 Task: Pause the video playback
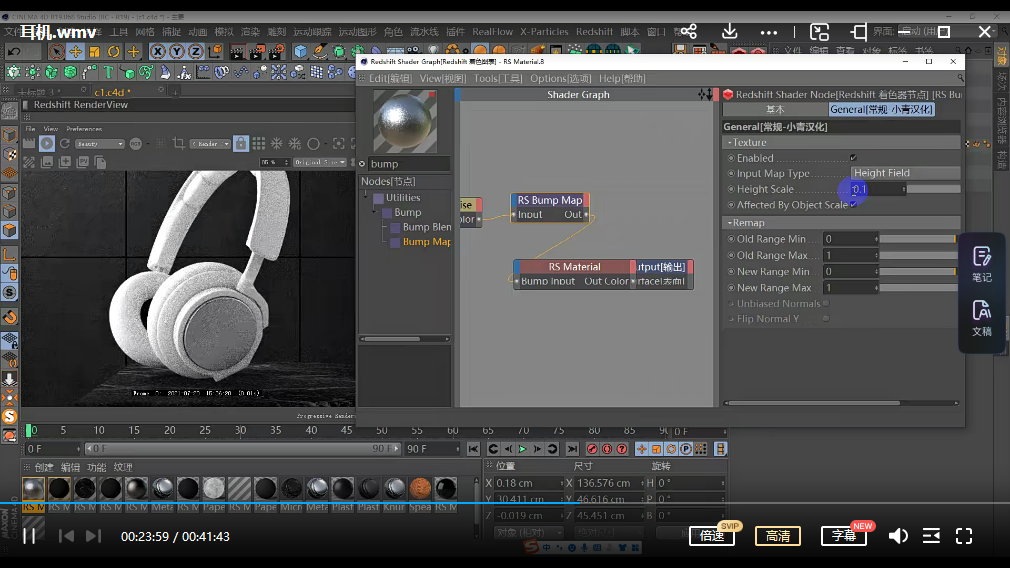[29, 536]
